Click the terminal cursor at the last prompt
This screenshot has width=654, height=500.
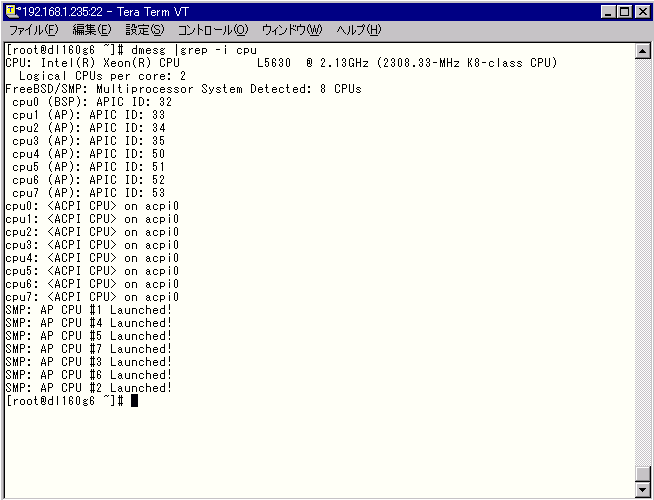point(134,401)
